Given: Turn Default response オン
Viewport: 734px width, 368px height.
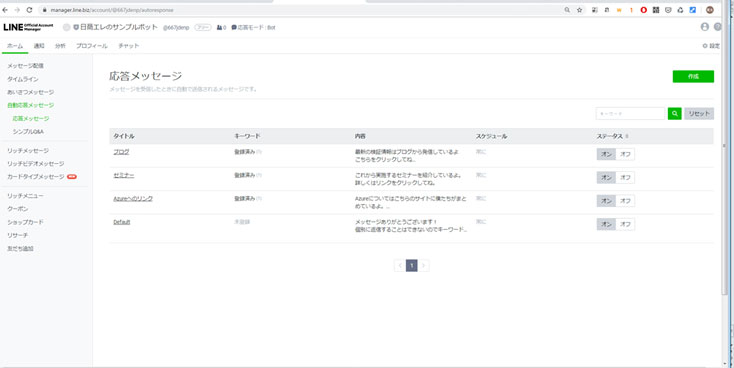Looking at the screenshot, I should click(x=606, y=224).
